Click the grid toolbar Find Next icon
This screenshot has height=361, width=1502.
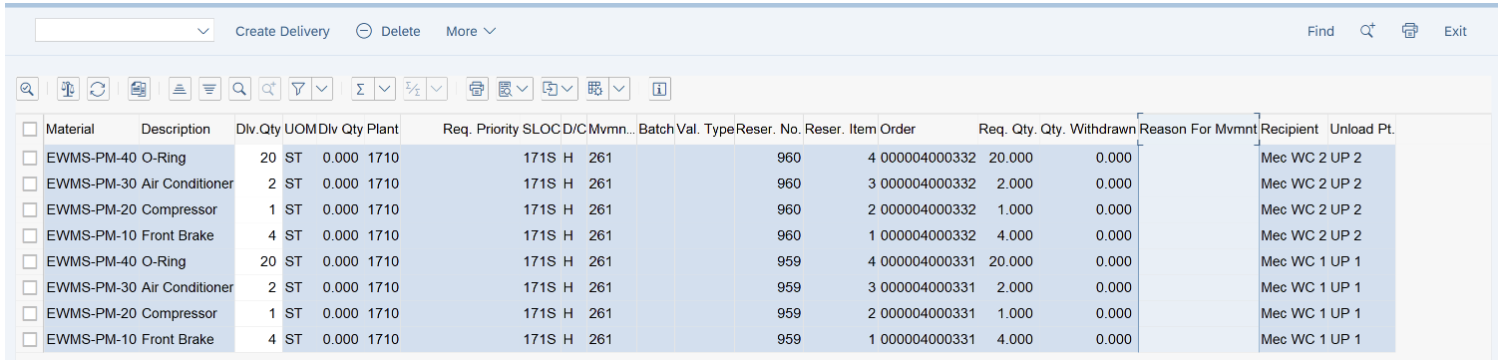coord(269,89)
